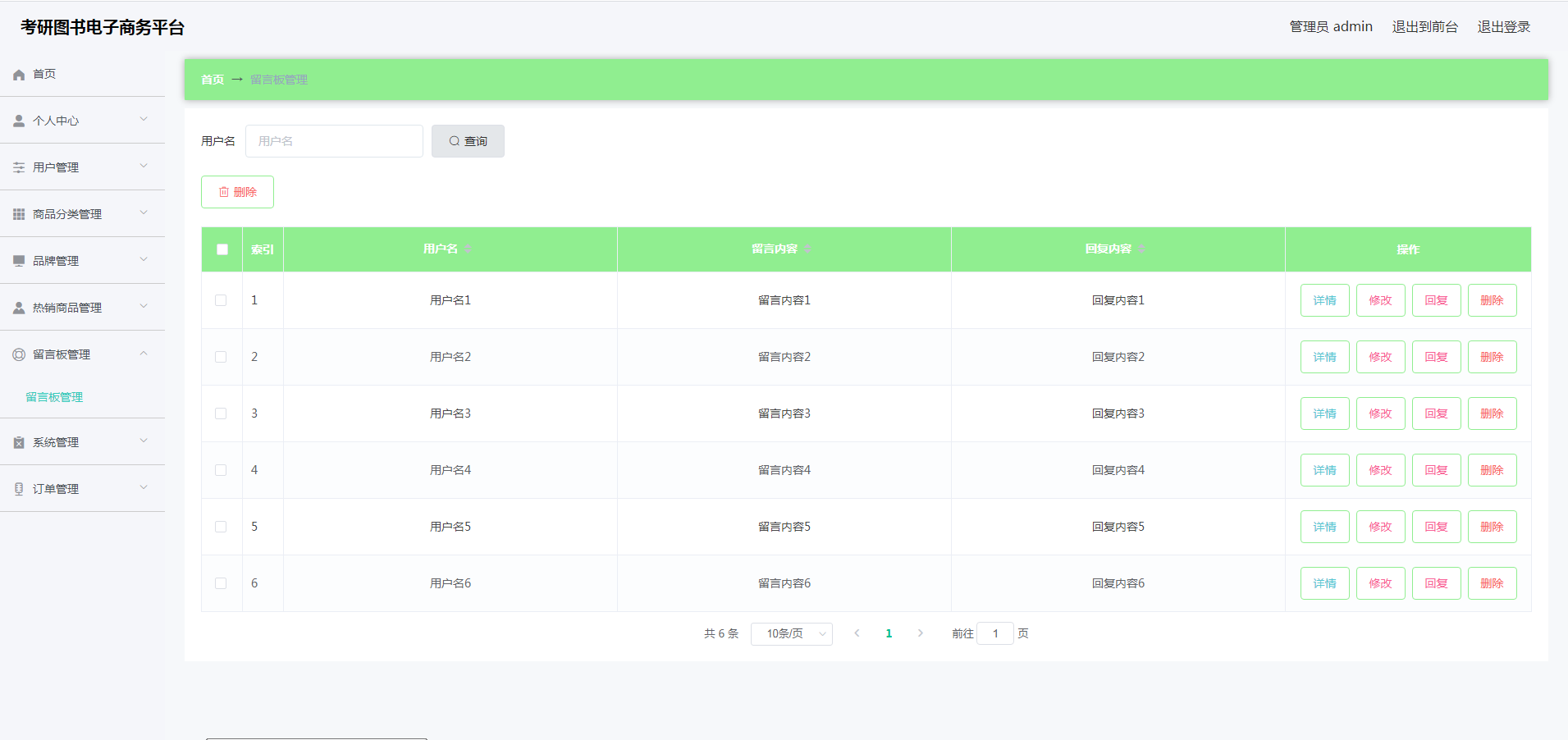Expand 热销商品管理 menu chevron
Screen dimensions: 1568x740
[x=144, y=307]
